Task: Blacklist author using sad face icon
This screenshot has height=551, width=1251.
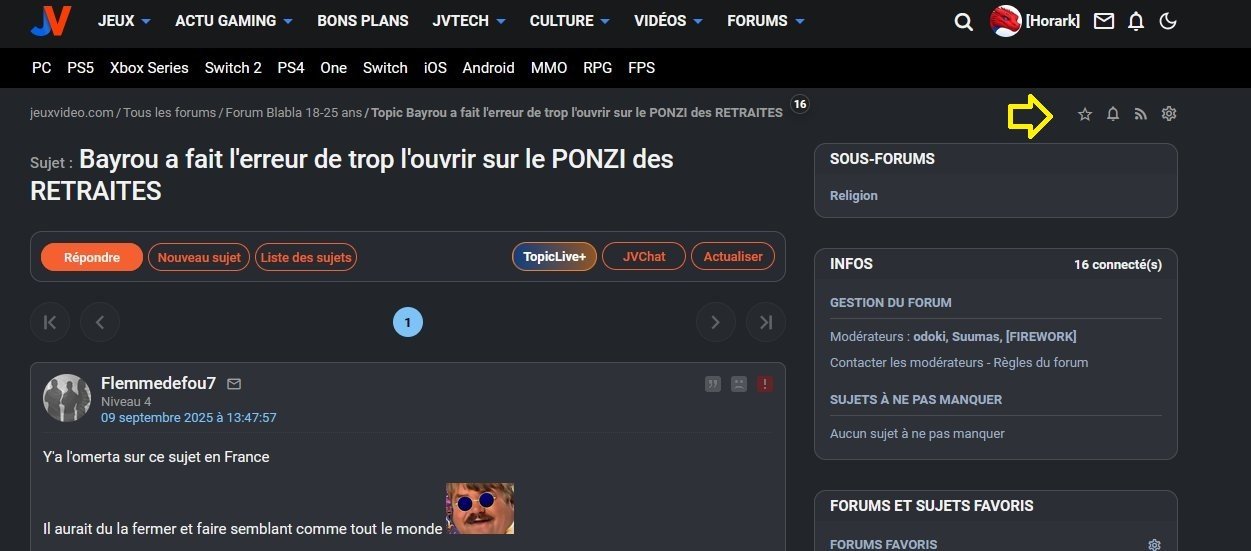Action: click(739, 384)
